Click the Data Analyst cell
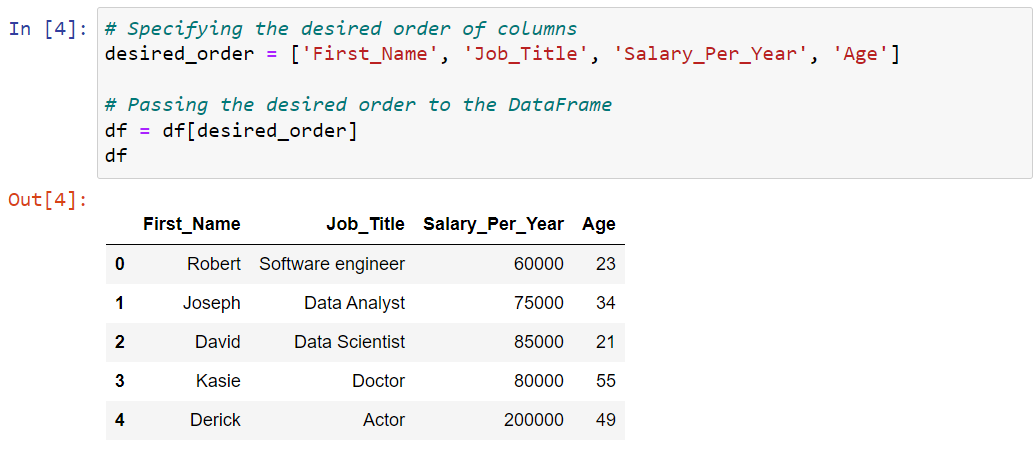 click(355, 303)
